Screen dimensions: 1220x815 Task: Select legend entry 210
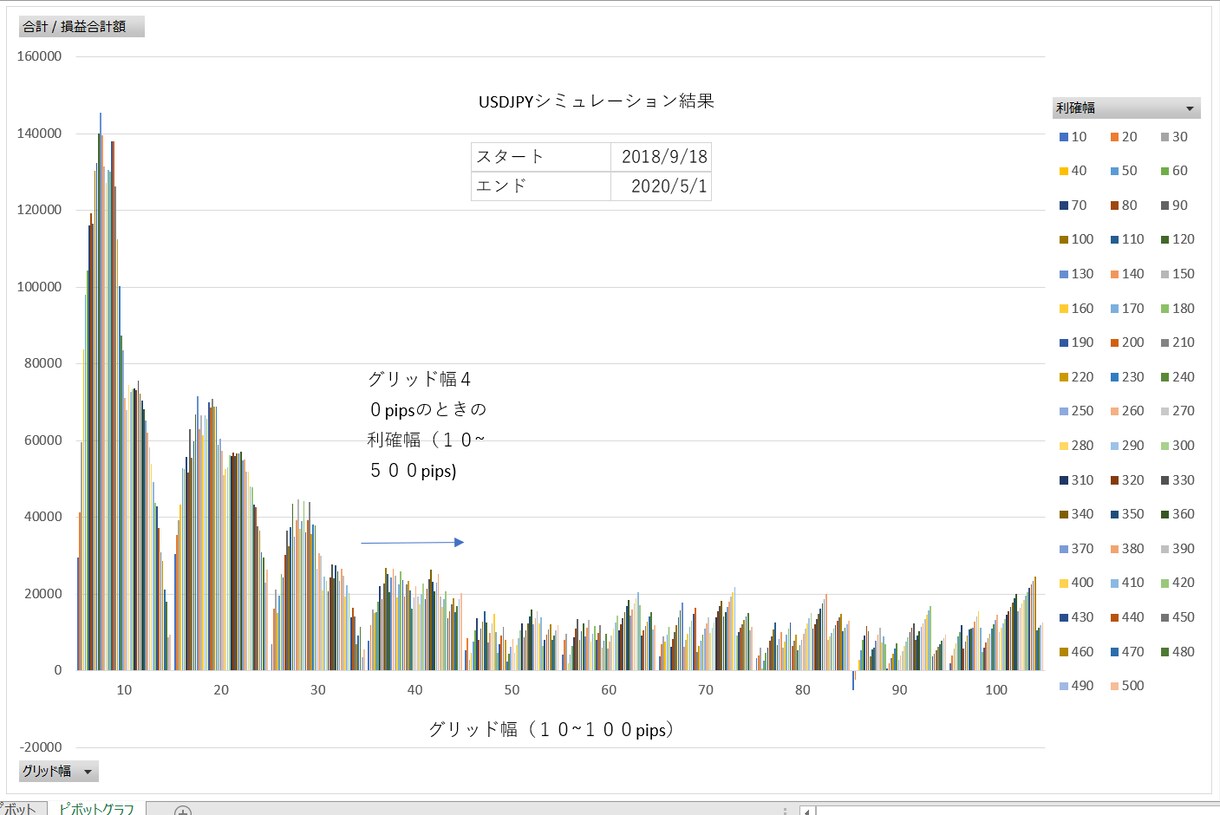(x=1177, y=343)
